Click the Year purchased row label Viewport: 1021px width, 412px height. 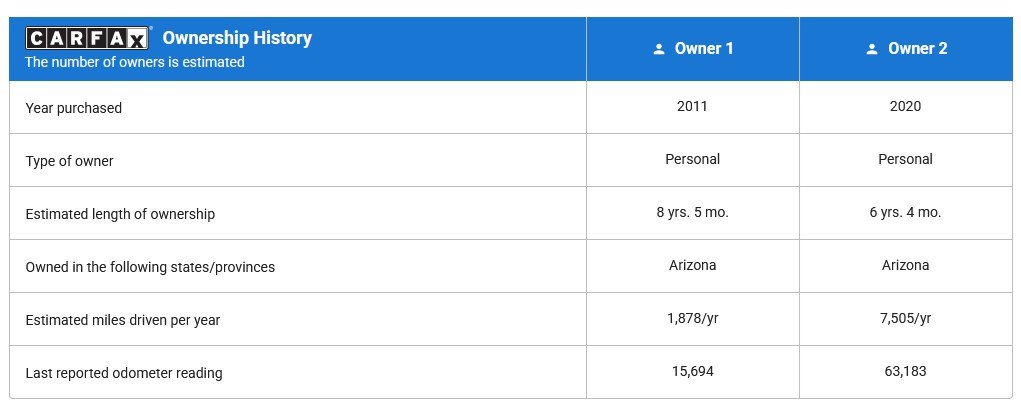click(x=74, y=108)
